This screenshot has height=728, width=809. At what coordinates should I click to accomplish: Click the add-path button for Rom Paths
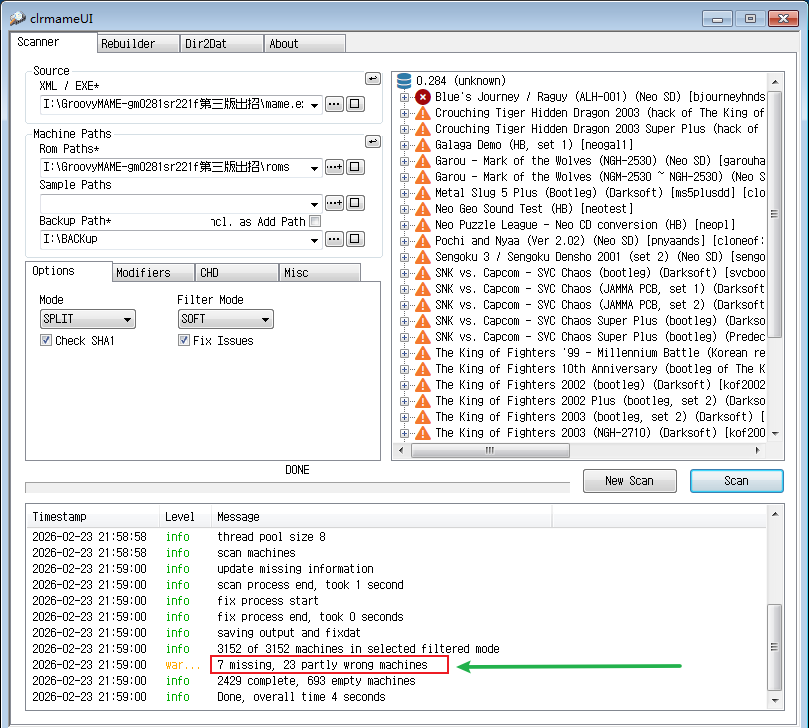pyautogui.click(x=334, y=166)
